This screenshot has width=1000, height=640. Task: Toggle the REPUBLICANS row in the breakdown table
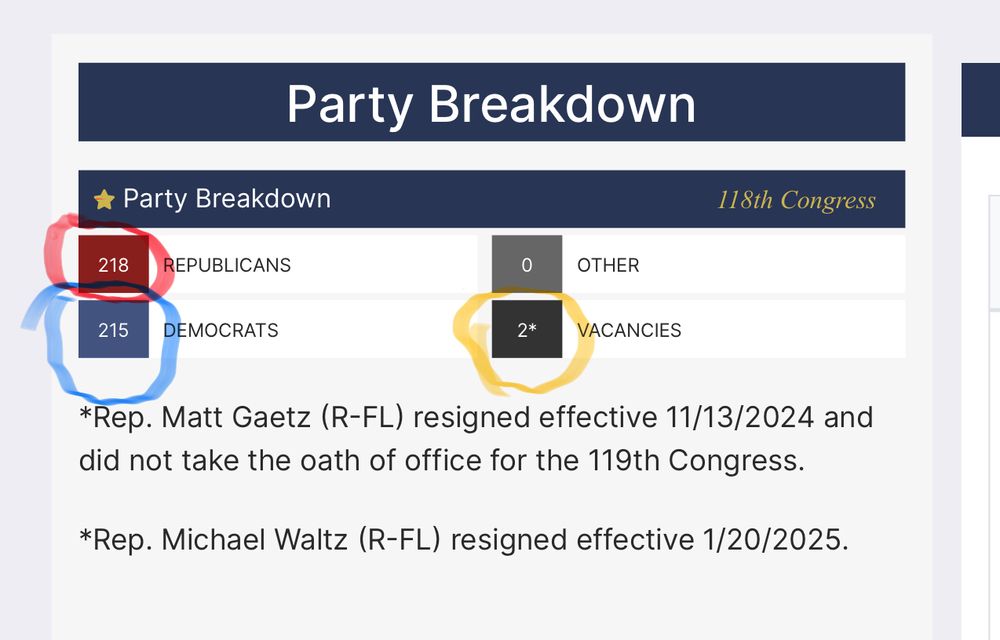tap(300, 264)
